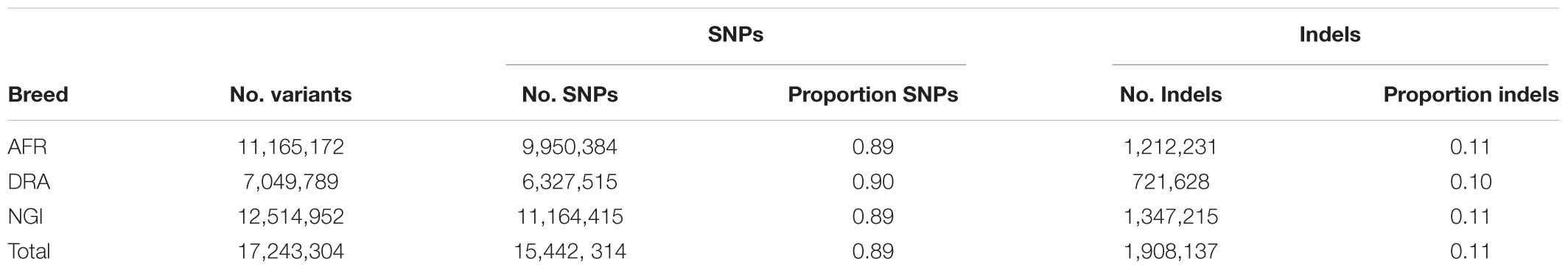Screen dimensions: 1568x270
Task: Click the Total row label
Action: [29, 252]
